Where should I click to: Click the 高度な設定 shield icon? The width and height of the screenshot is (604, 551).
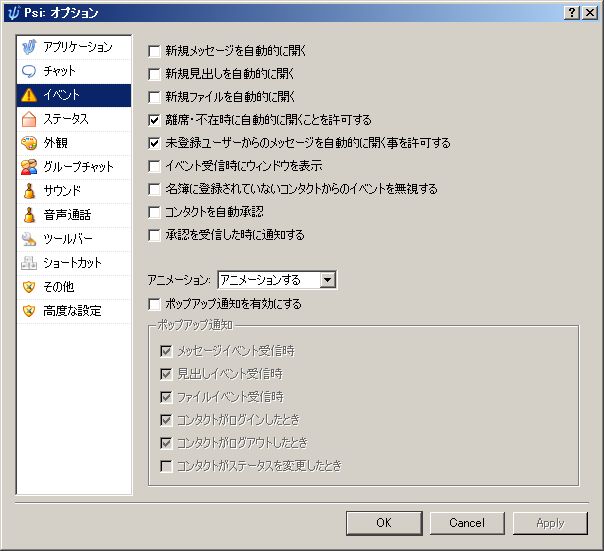[x=29, y=311]
